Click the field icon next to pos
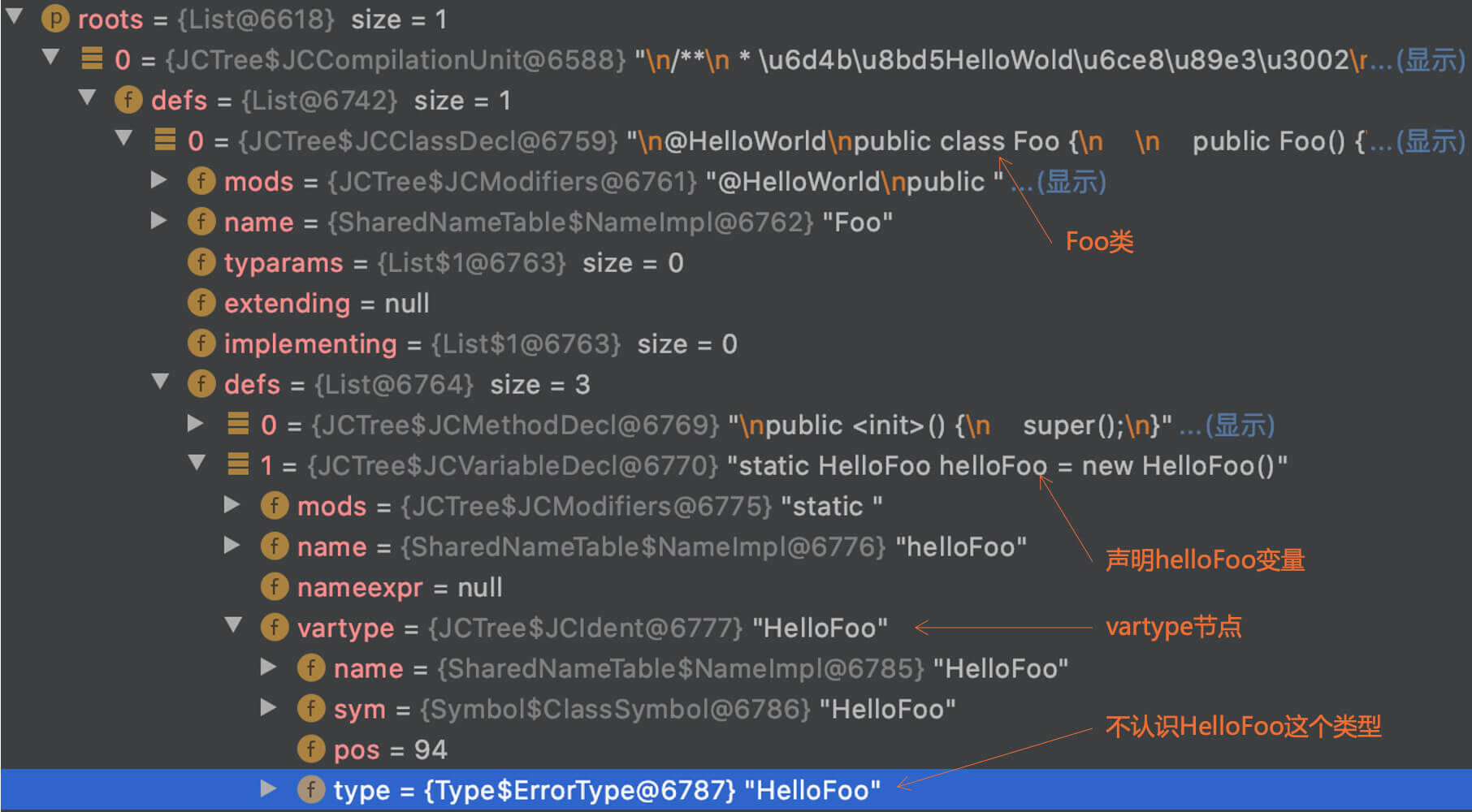Image resolution: width=1472 pixels, height=812 pixels. [x=310, y=749]
